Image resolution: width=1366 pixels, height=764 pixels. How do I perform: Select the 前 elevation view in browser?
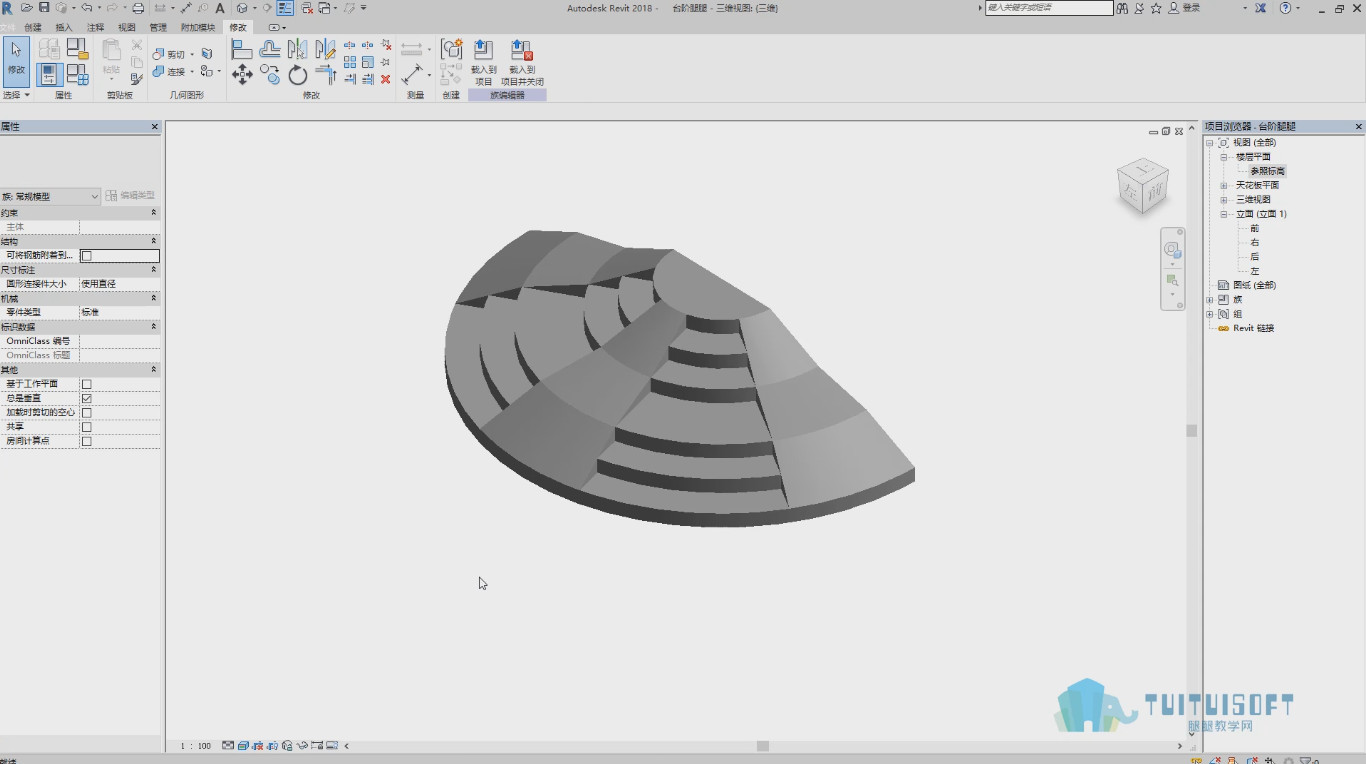(x=1255, y=228)
